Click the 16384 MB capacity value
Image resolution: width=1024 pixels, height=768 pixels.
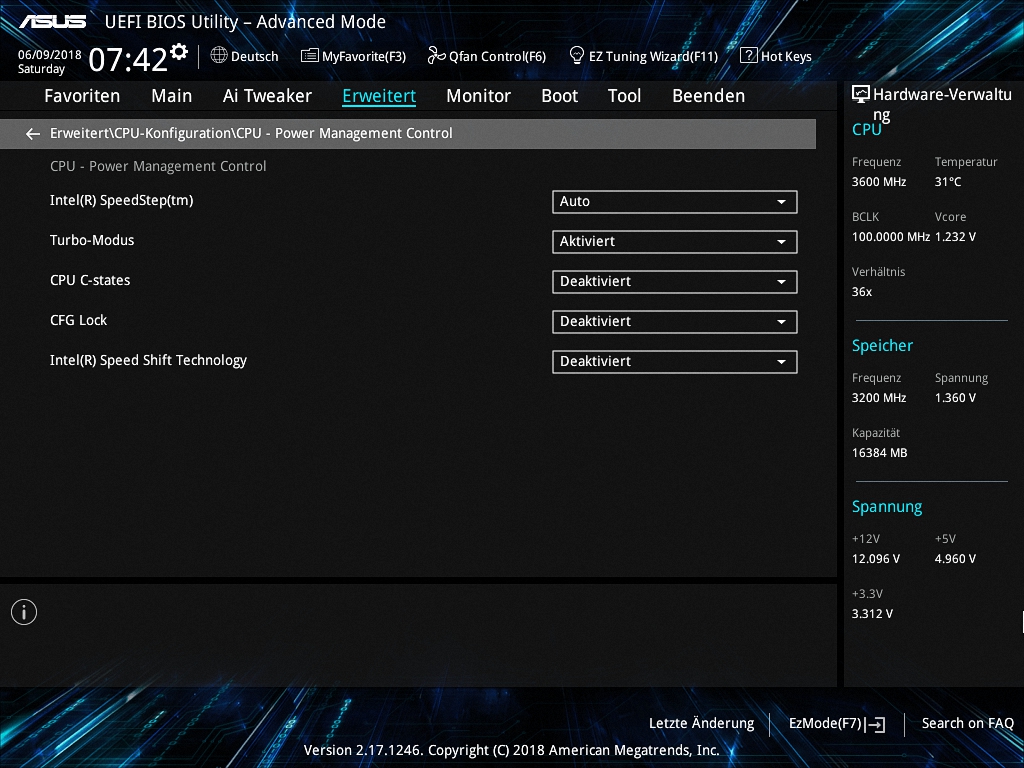[x=880, y=453]
